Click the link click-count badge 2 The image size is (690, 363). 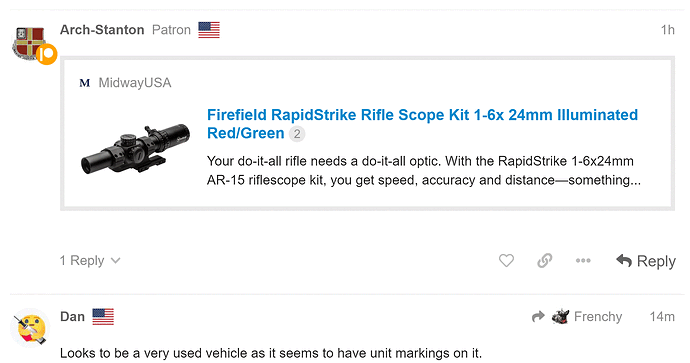(297, 134)
